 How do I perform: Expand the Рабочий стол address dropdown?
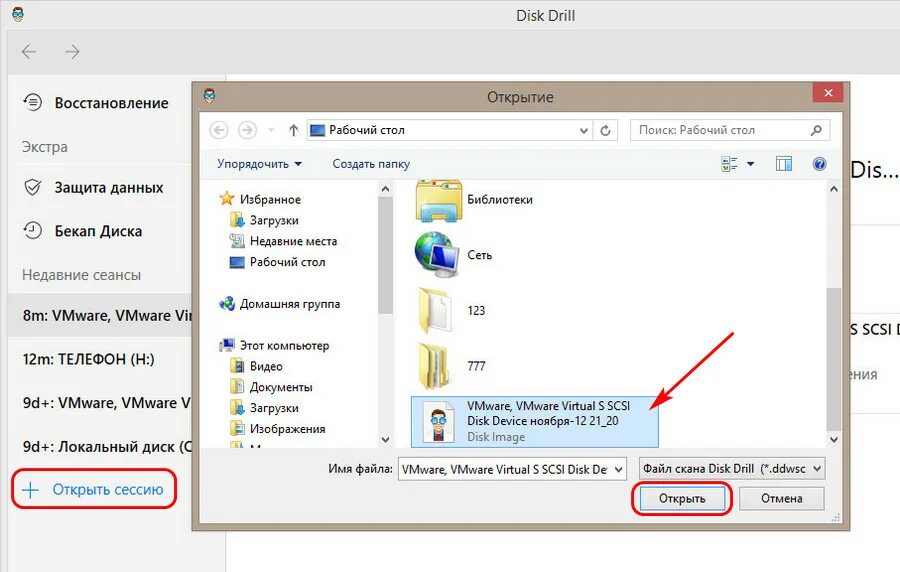click(x=584, y=130)
